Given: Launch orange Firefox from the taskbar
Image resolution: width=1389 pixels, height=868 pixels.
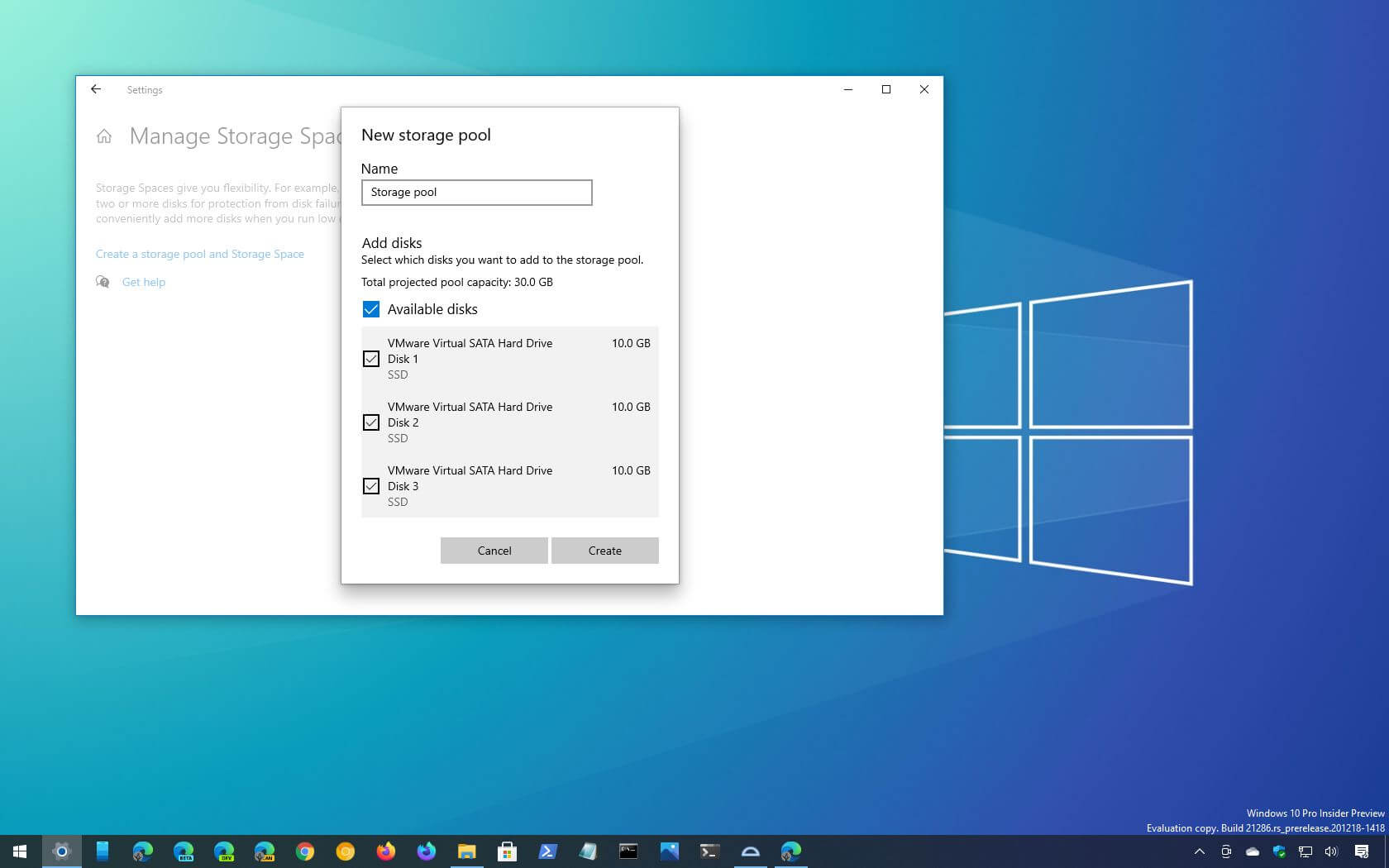Looking at the screenshot, I should (x=385, y=851).
